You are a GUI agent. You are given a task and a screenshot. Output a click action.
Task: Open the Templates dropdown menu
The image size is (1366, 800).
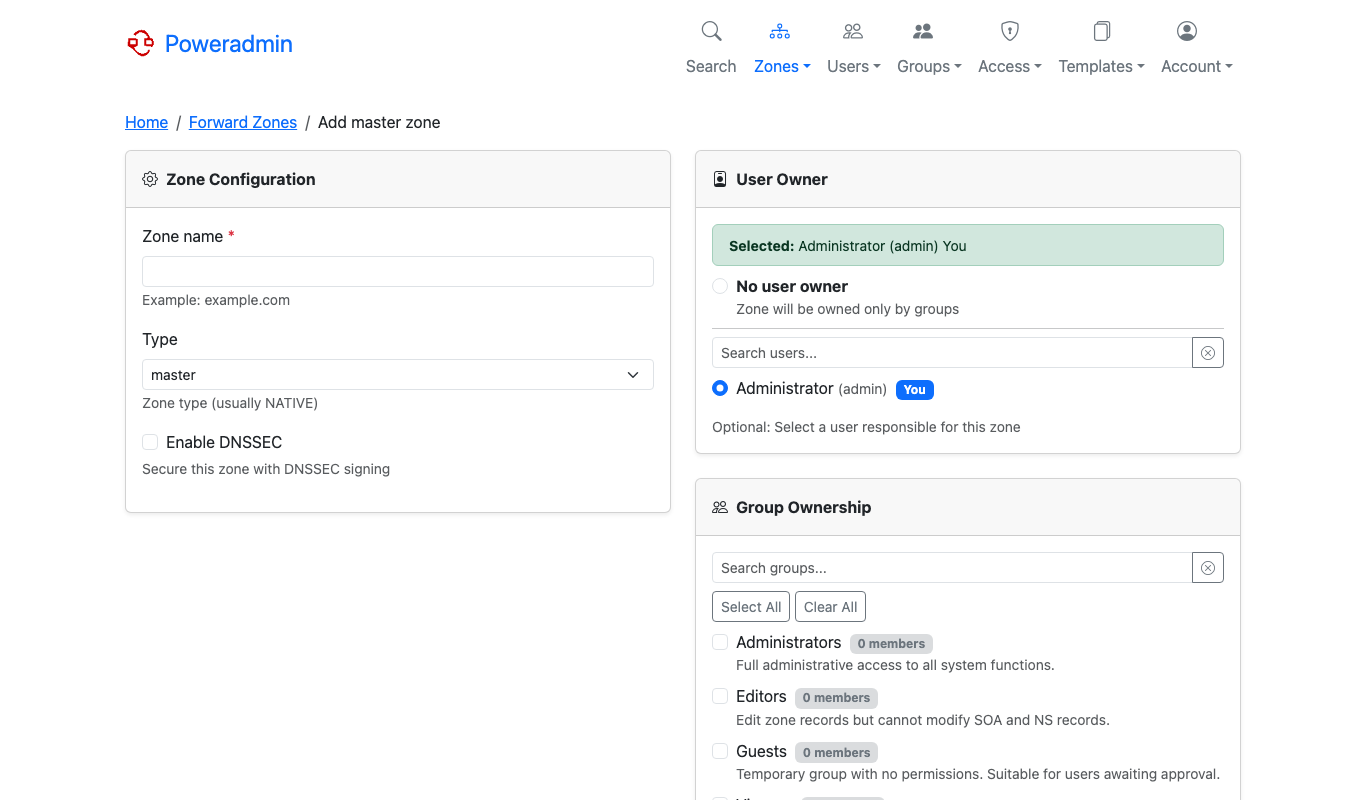(1101, 66)
